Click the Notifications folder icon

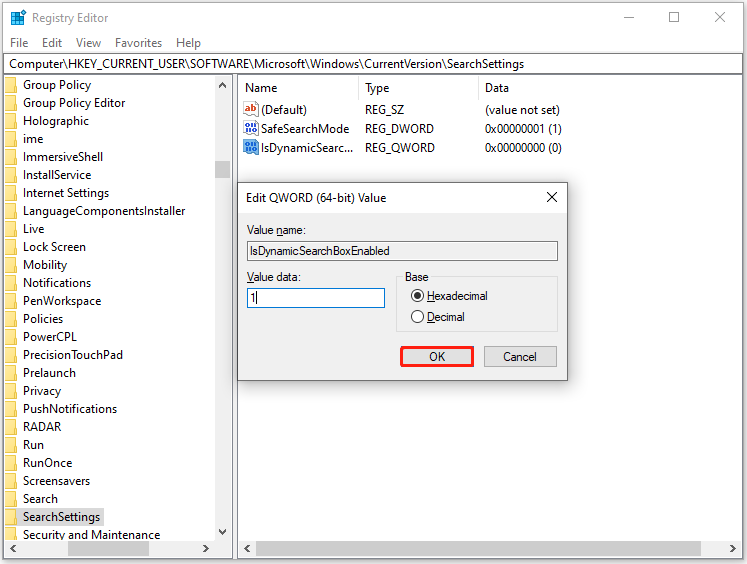pyautogui.click(x=11, y=283)
